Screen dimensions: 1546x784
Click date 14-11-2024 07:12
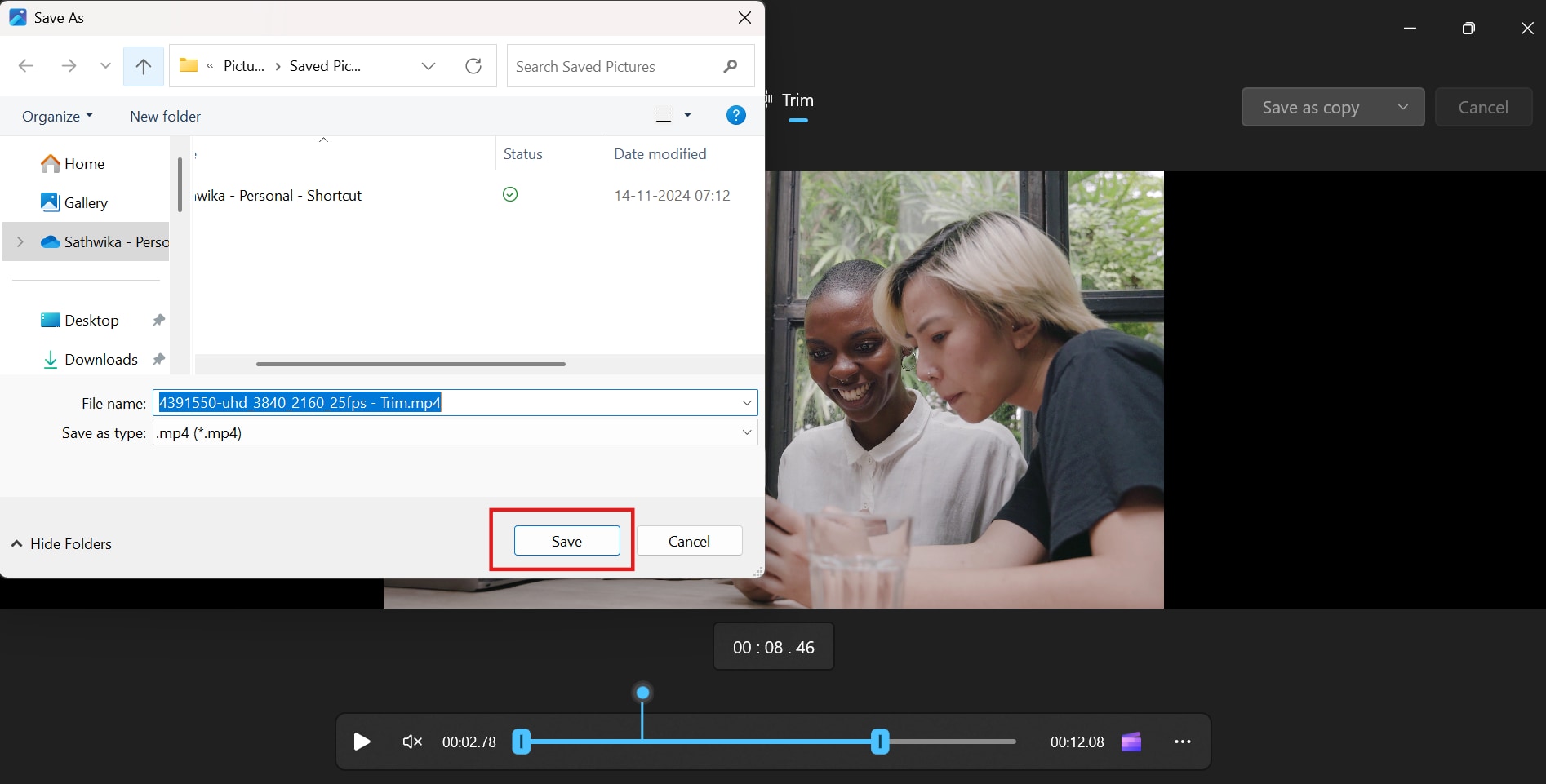click(672, 196)
